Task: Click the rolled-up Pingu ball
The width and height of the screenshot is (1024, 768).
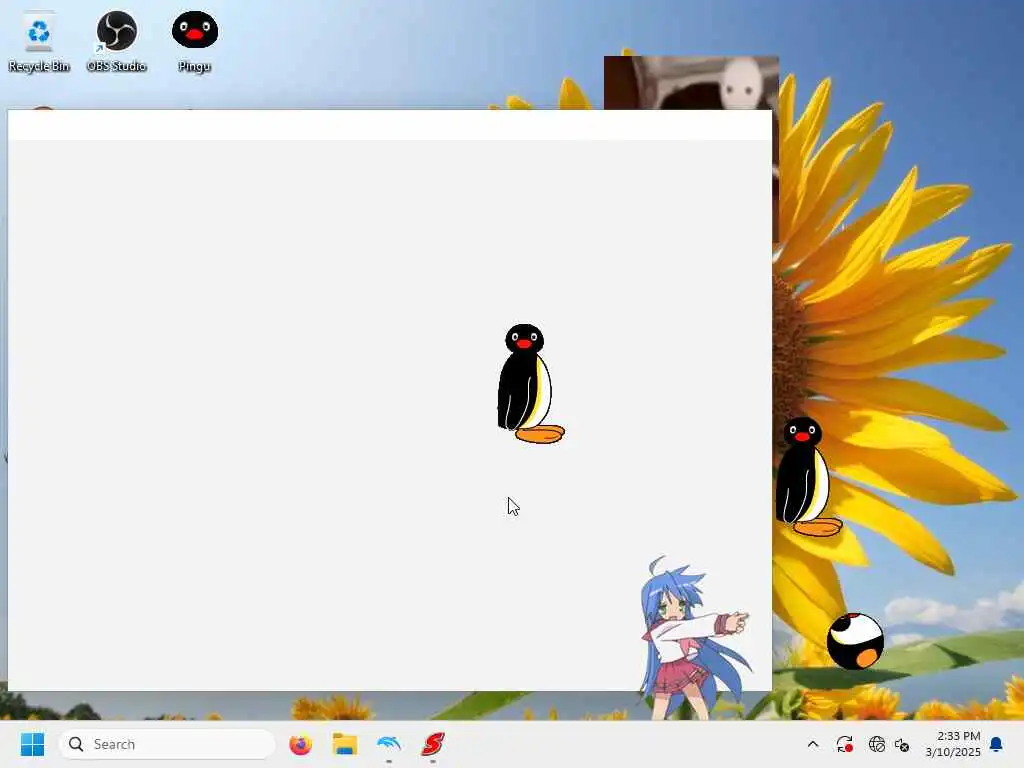Action: [855, 641]
